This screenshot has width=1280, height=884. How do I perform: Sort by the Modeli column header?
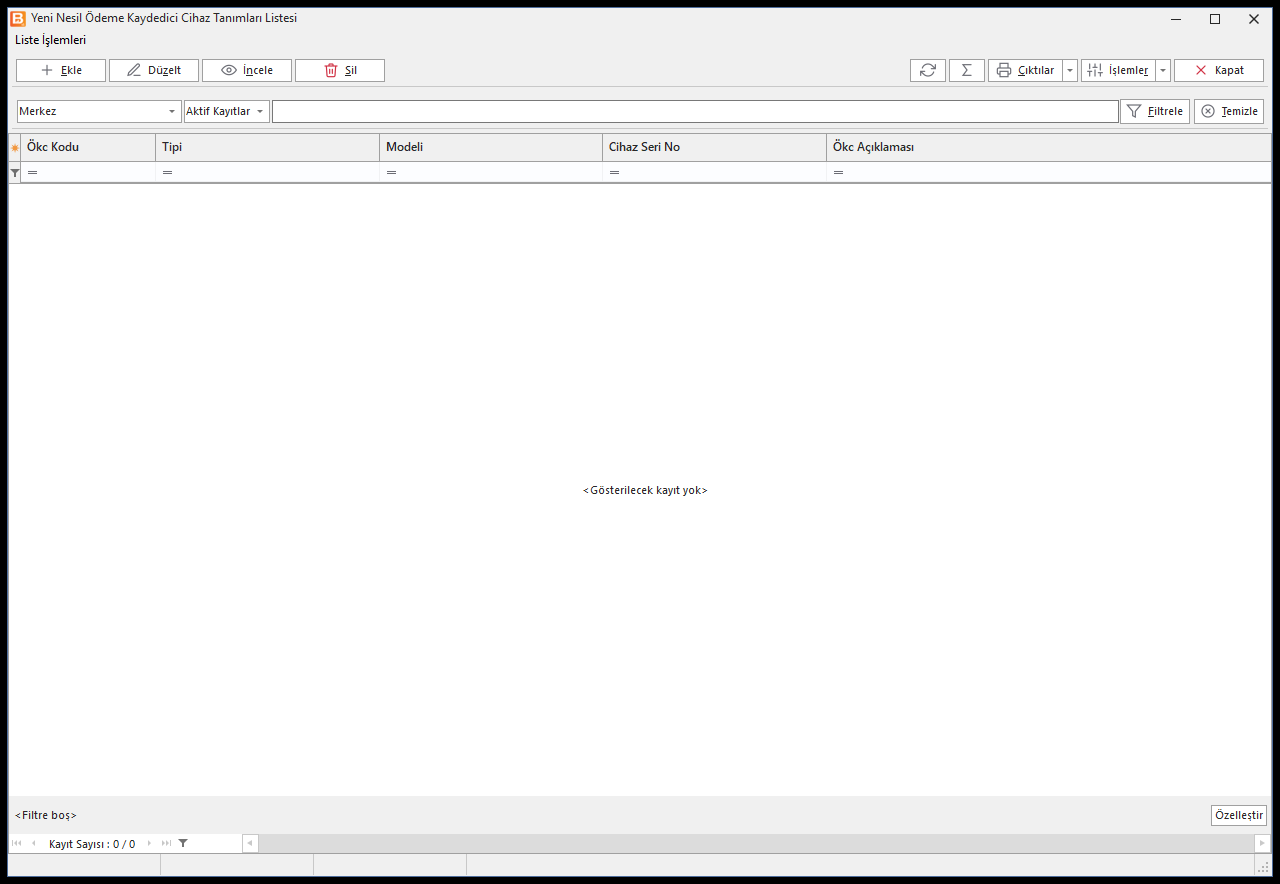(x=491, y=147)
